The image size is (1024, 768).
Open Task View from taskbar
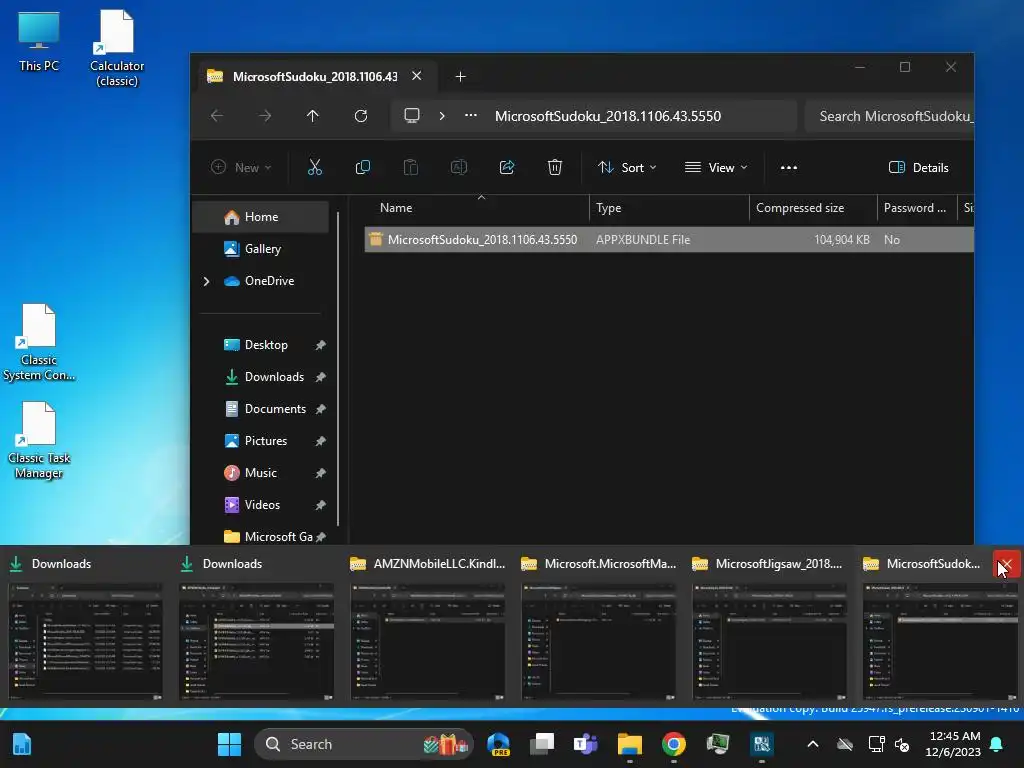(x=542, y=744)
